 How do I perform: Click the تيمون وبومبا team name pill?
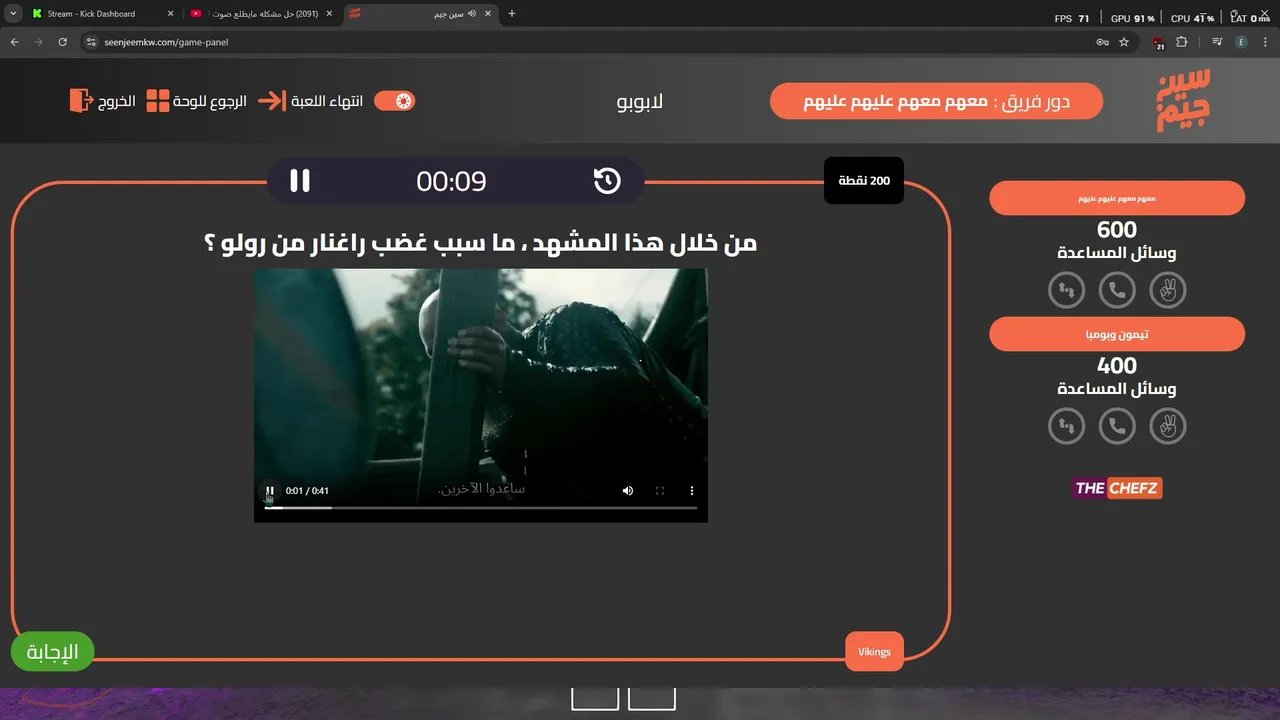point(1117,334)
